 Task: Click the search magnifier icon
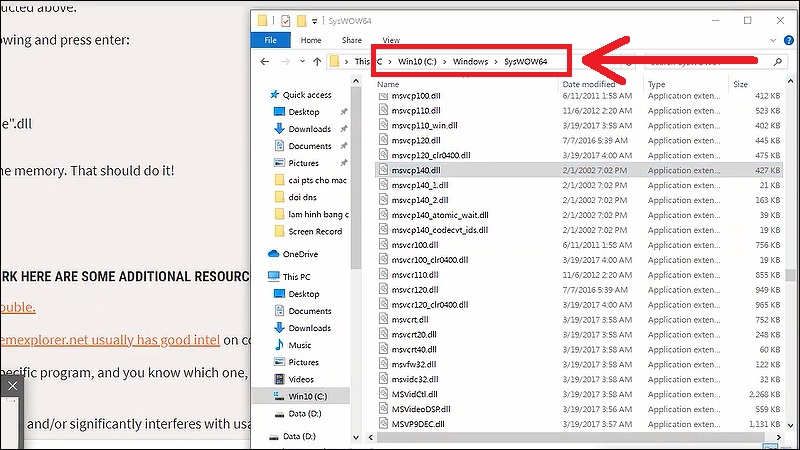point(778,62)
